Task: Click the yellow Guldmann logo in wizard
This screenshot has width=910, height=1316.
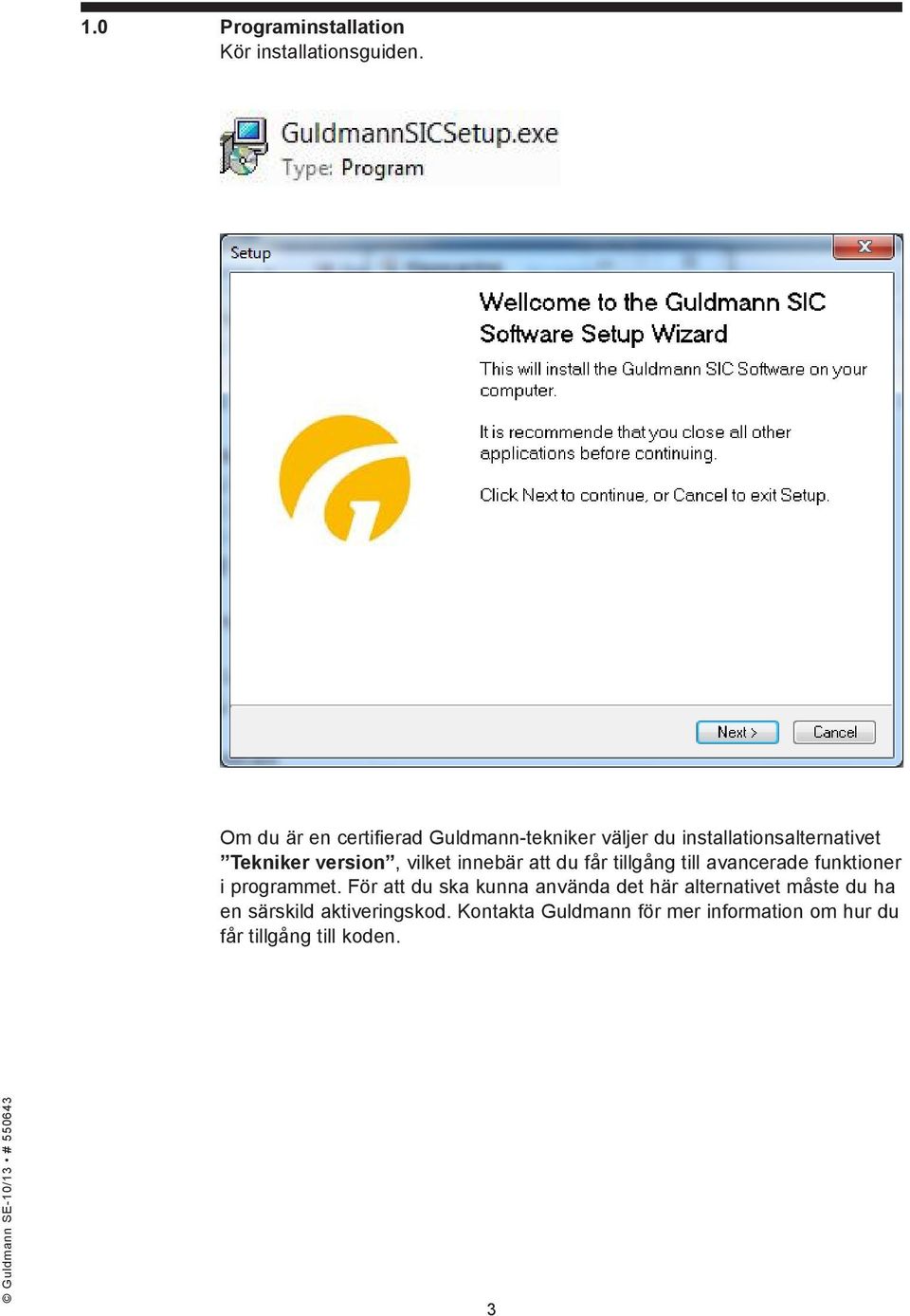Action: (346, 479)
